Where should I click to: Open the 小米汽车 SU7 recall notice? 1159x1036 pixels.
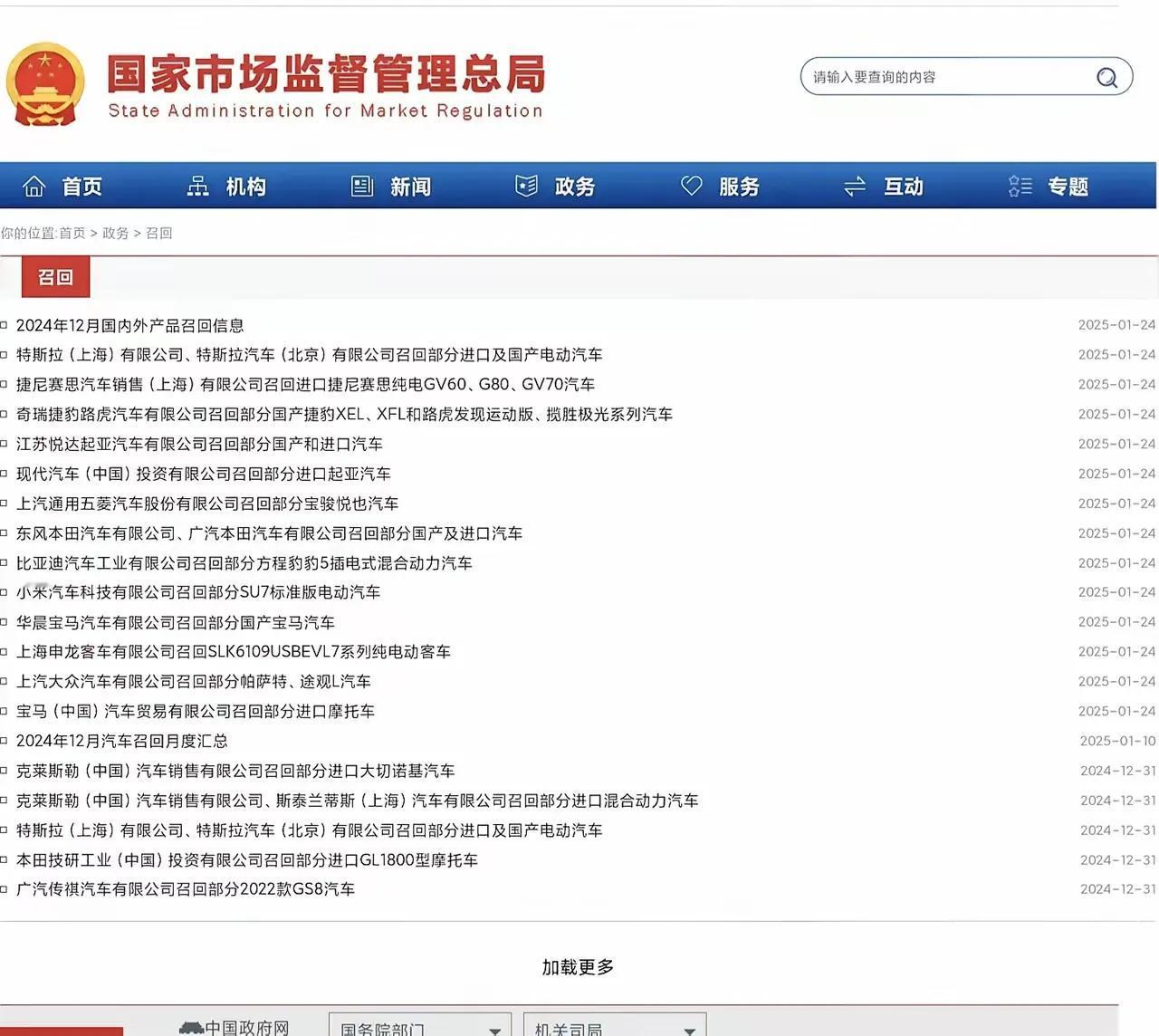[198, 592]
